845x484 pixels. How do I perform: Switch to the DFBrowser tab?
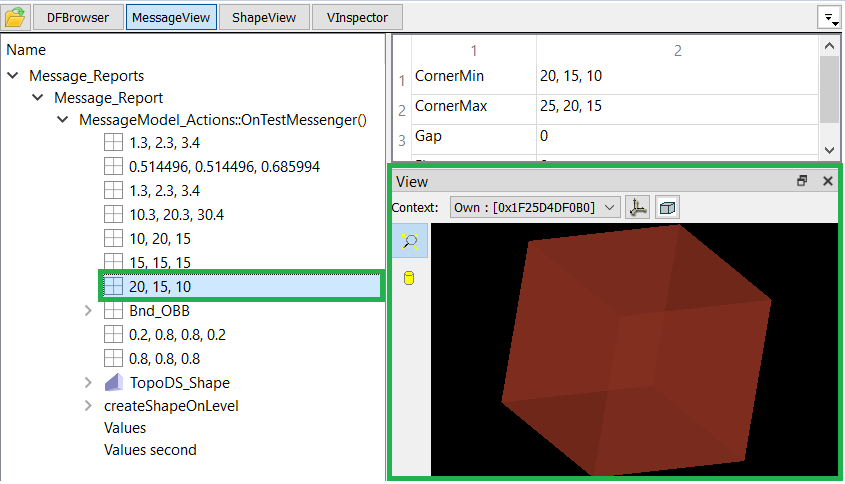tap(78, 17)
